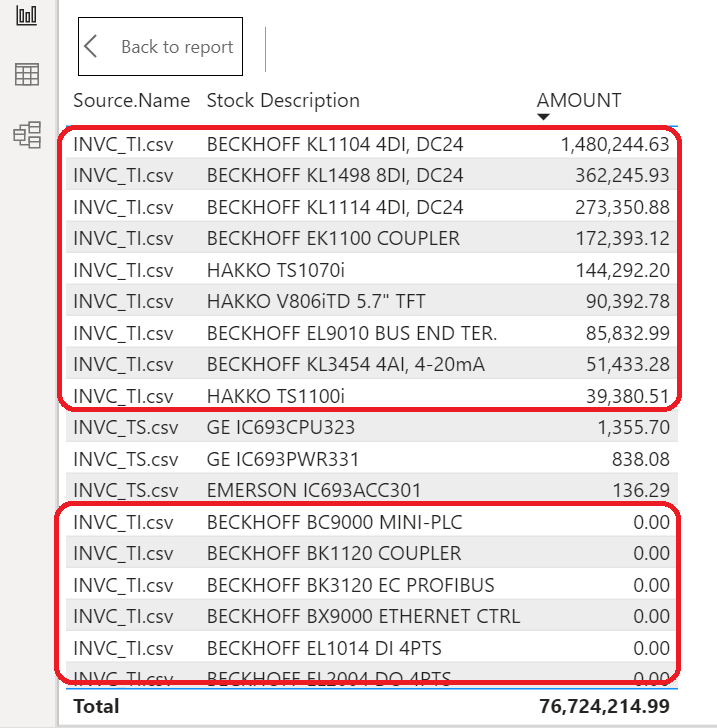Select amount 838.08
717x728 pixels.
tap(640, 460)
